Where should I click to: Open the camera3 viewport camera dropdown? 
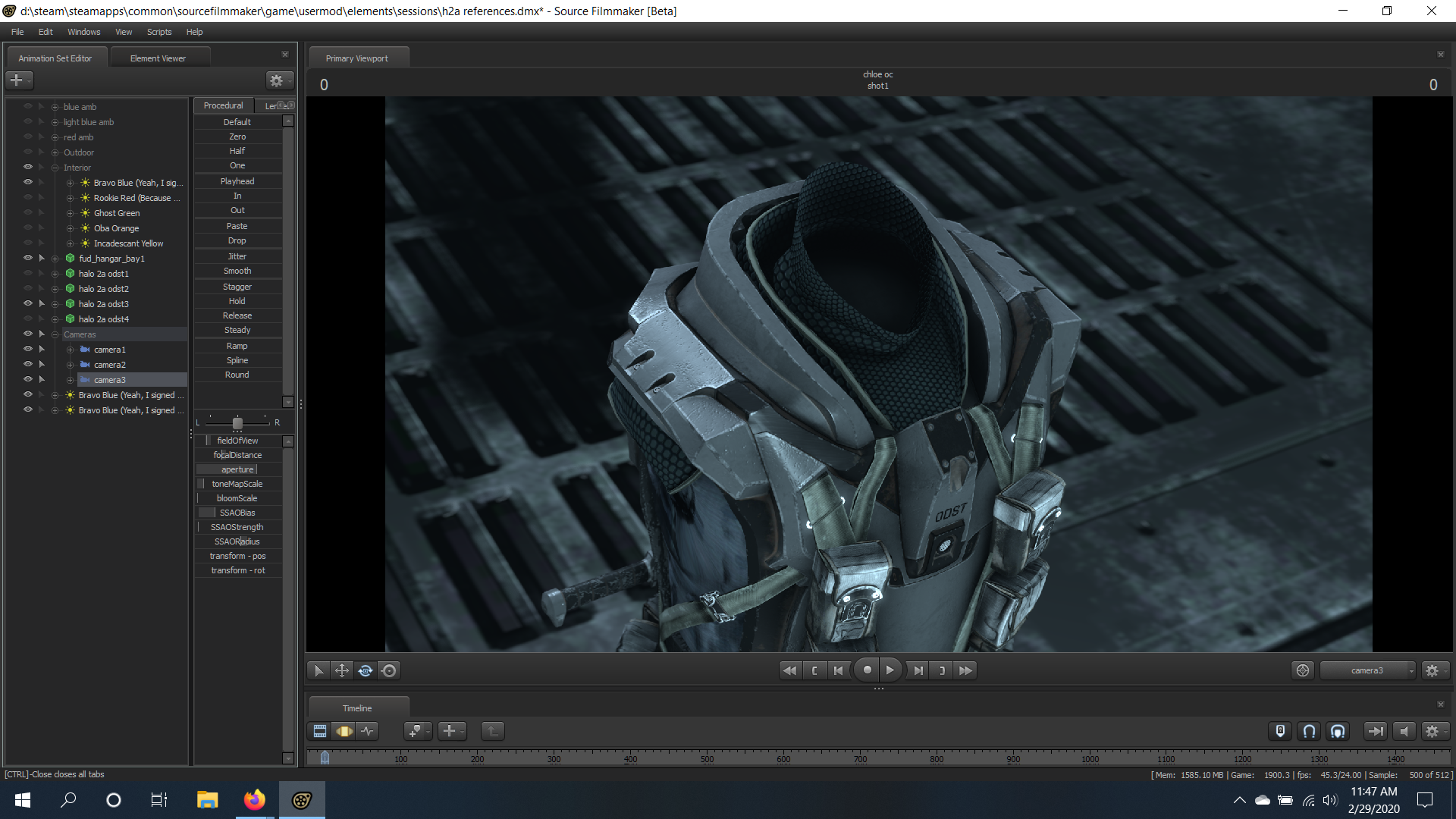(x=1367, y=670)
